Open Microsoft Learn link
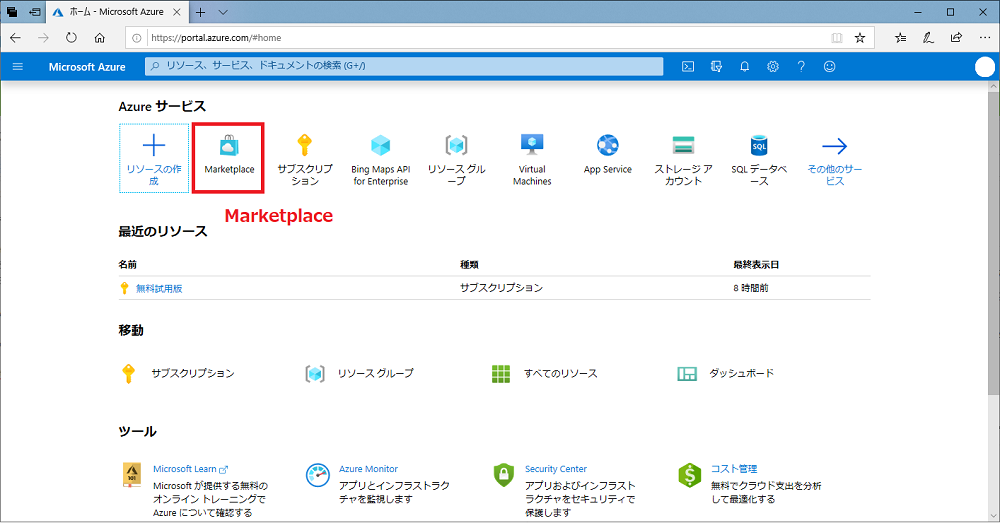The width and height of the screenshot is (1000, 523). point(190,469)
